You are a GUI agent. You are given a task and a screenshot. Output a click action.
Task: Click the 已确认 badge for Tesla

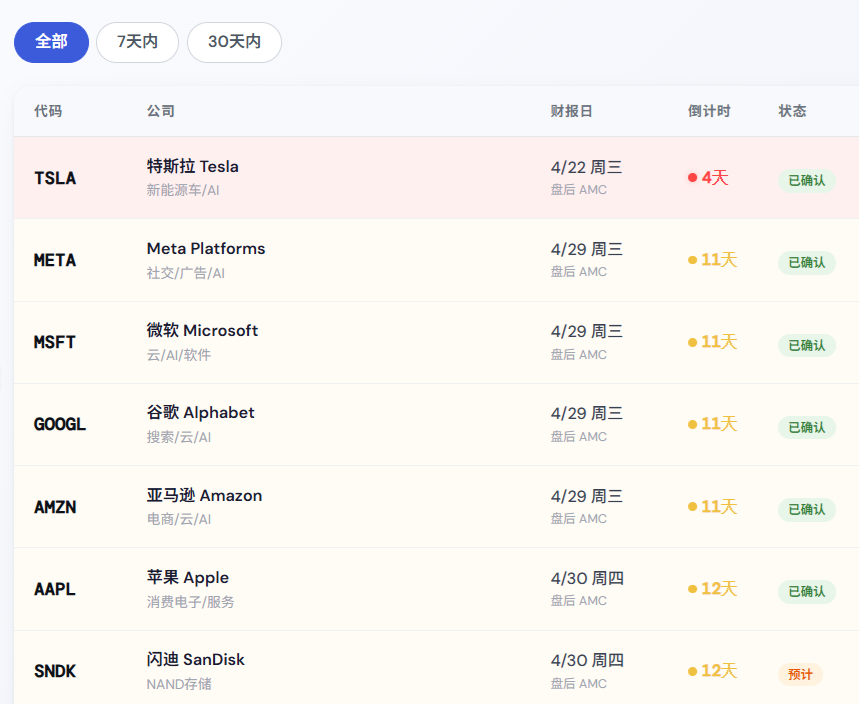(806, 181)
